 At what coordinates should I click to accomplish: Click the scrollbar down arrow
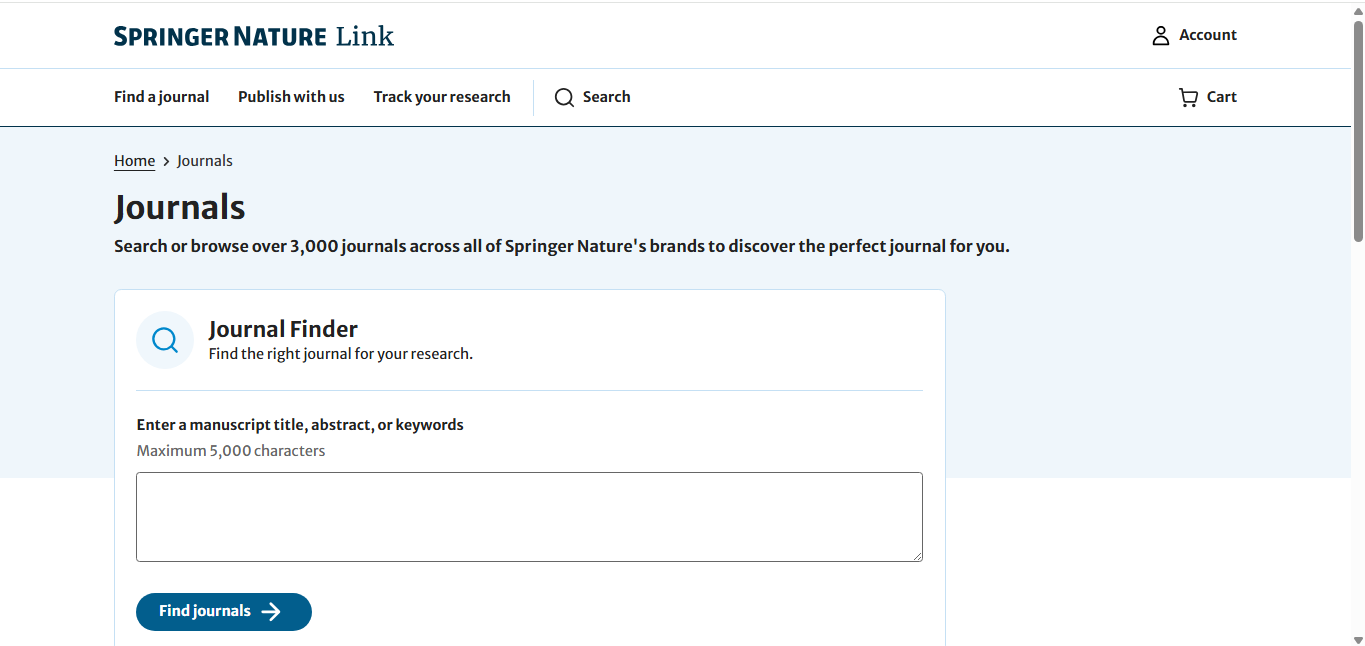tap(1358, 639)
